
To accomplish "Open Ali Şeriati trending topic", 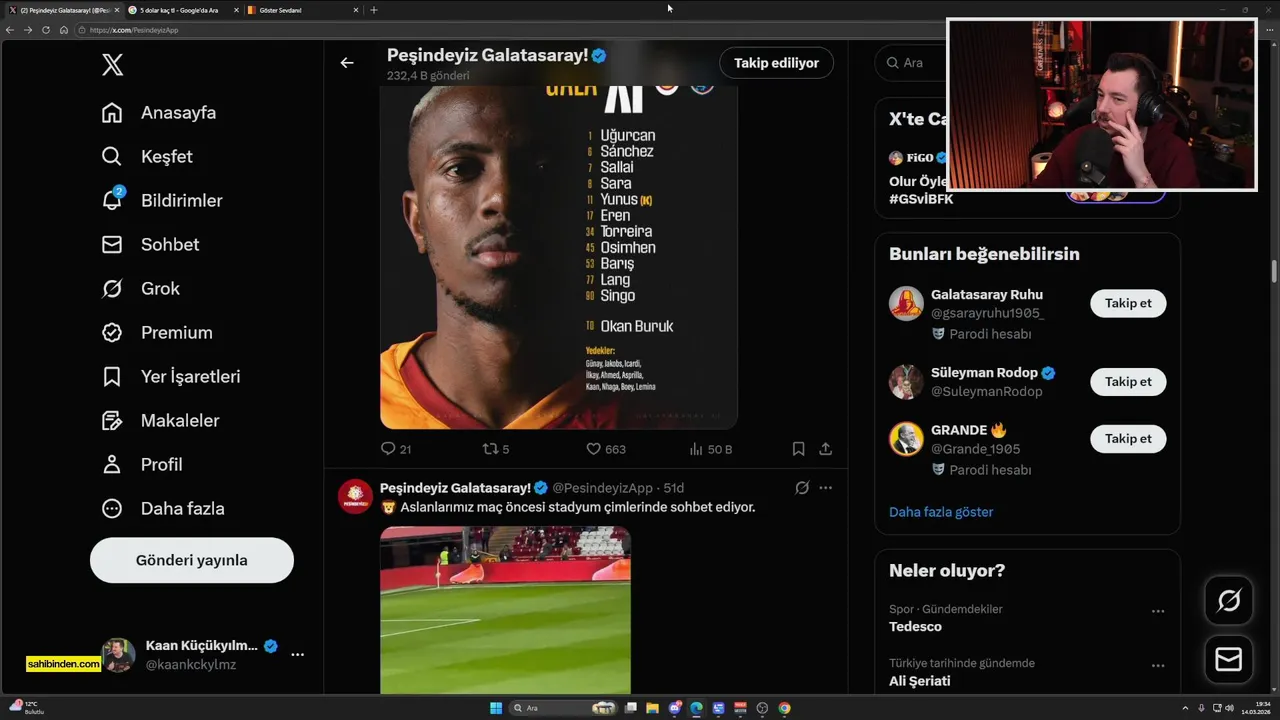I will [x=919, y=681].
